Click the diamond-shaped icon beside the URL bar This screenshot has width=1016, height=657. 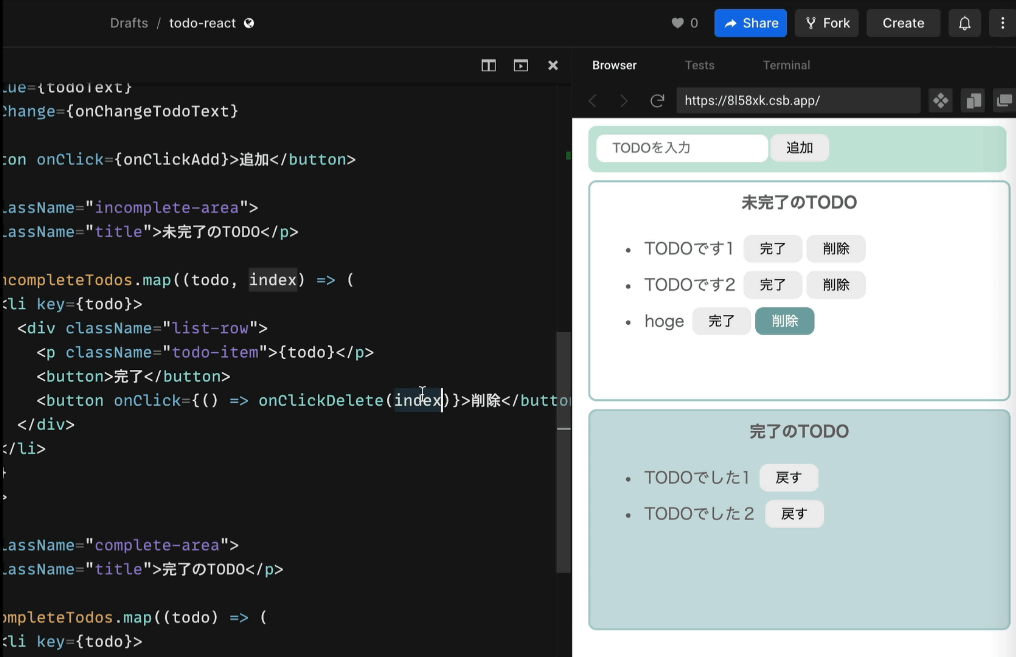(940, 101)
